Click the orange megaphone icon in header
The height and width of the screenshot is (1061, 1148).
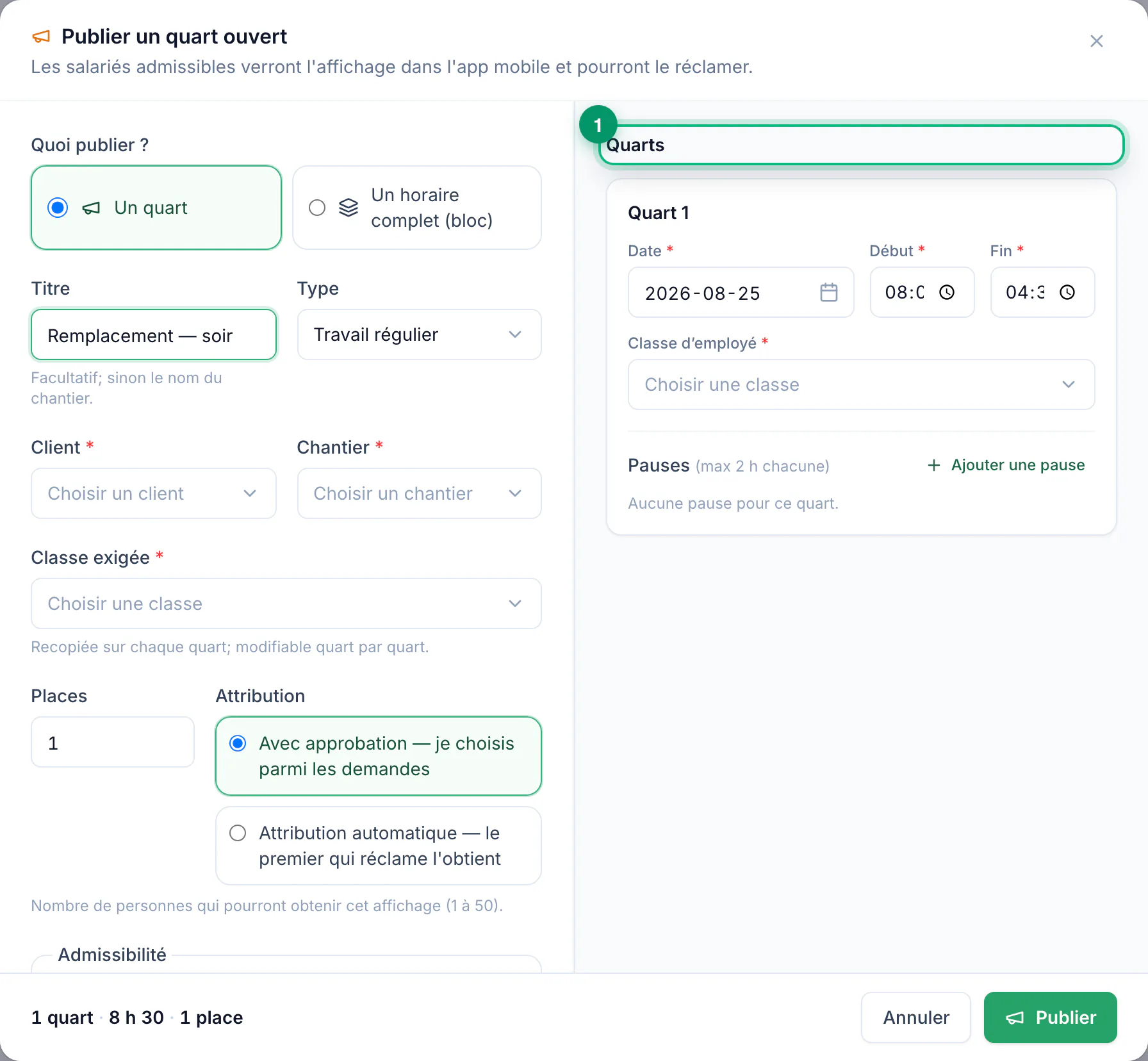coord(41,37)
